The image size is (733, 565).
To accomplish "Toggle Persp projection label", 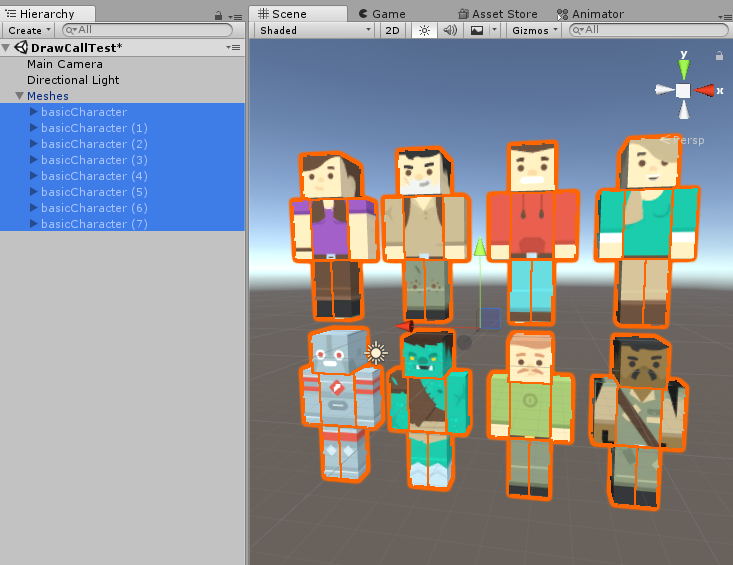I will (x=683, y=140).
